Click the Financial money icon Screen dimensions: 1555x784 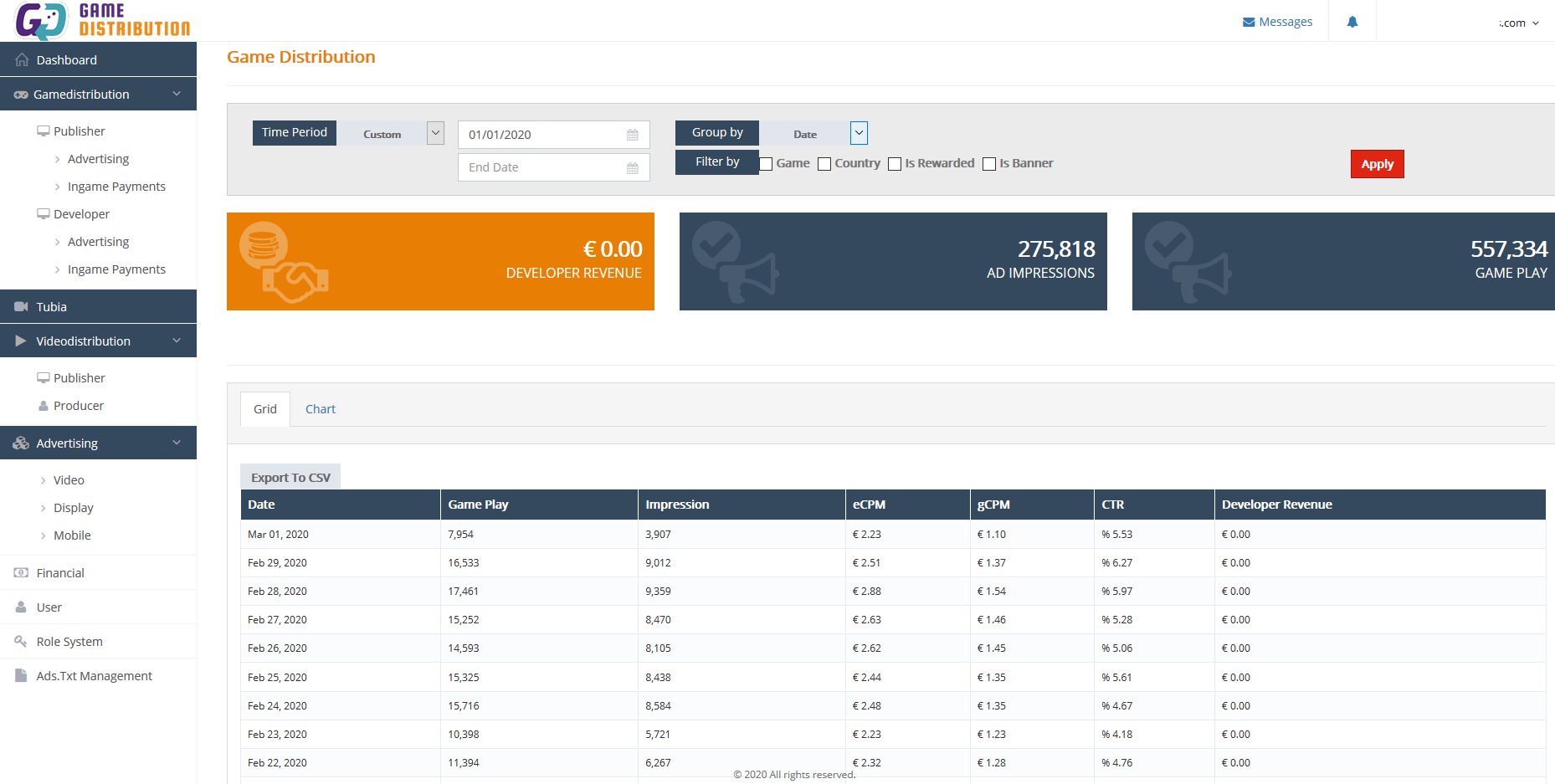click(x=22, y=573)
